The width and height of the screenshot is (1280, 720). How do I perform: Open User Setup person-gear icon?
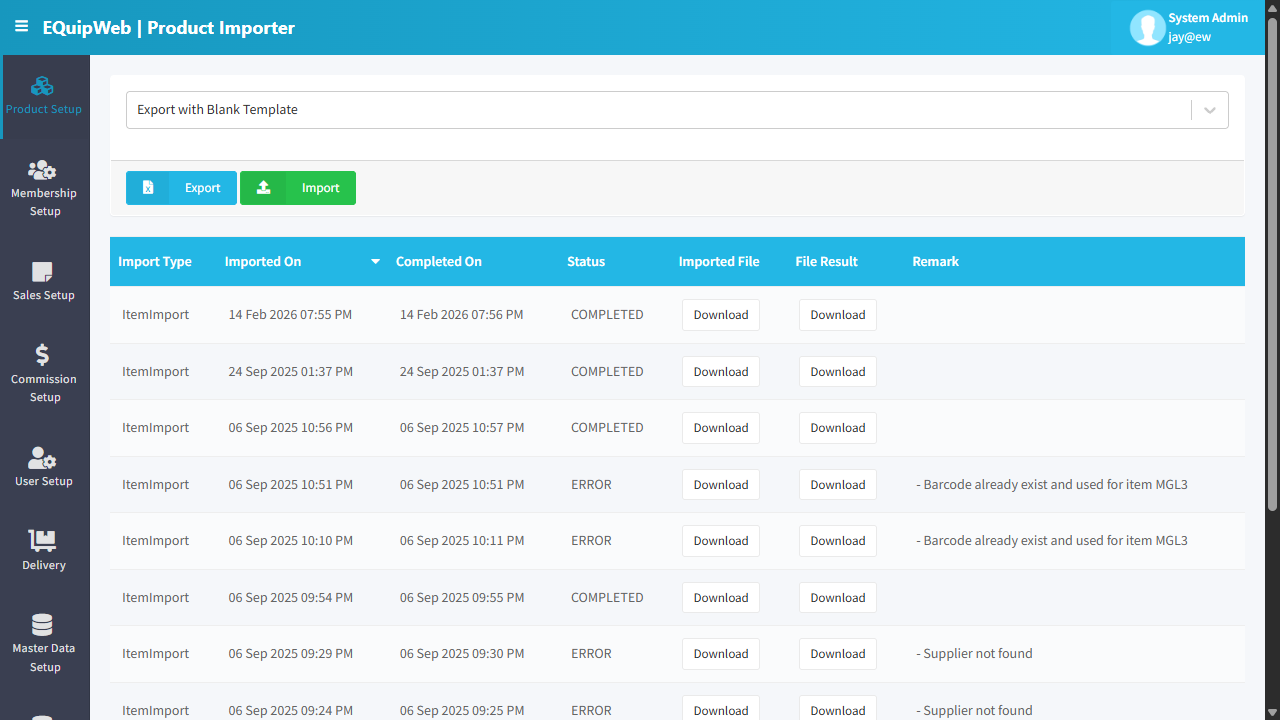(42, 458)
